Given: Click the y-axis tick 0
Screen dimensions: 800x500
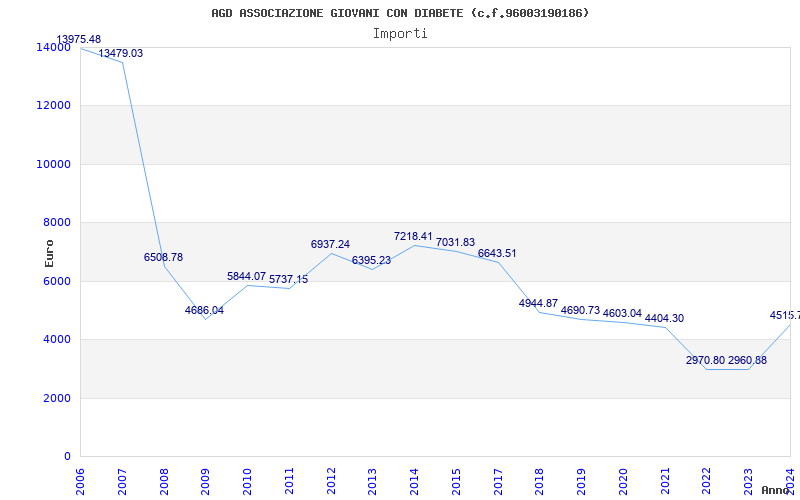Looking at the screenshot, I should click(67, 457).
